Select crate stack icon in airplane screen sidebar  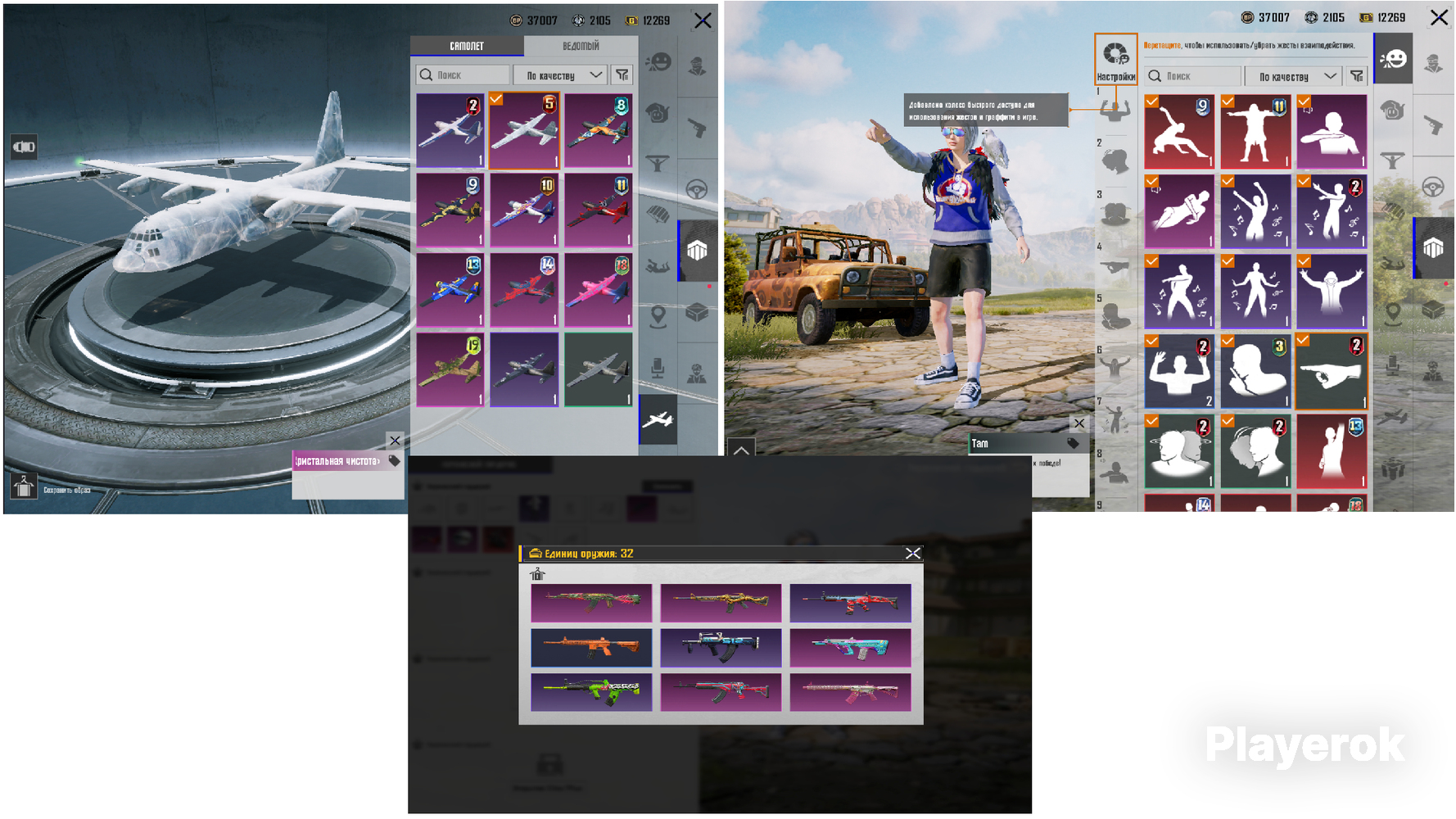(697, 251)
